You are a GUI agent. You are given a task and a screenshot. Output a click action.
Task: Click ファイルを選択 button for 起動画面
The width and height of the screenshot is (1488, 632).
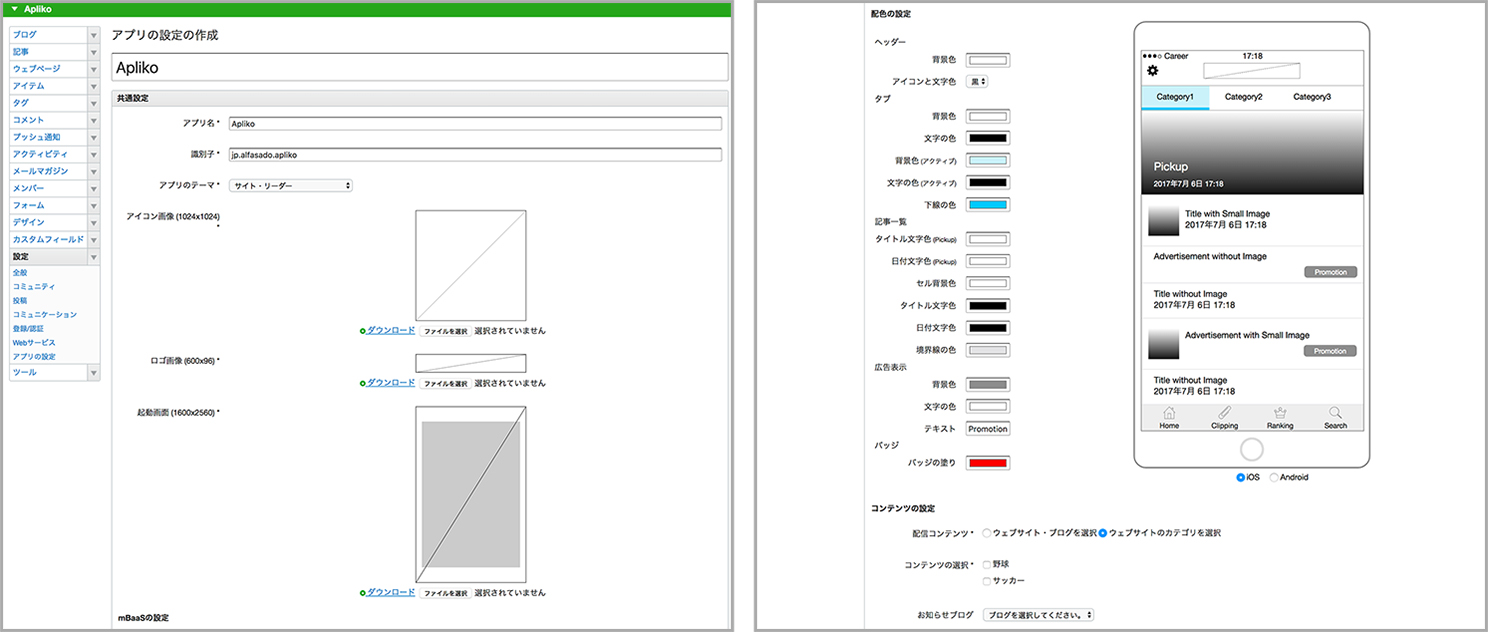coord(445,593)
